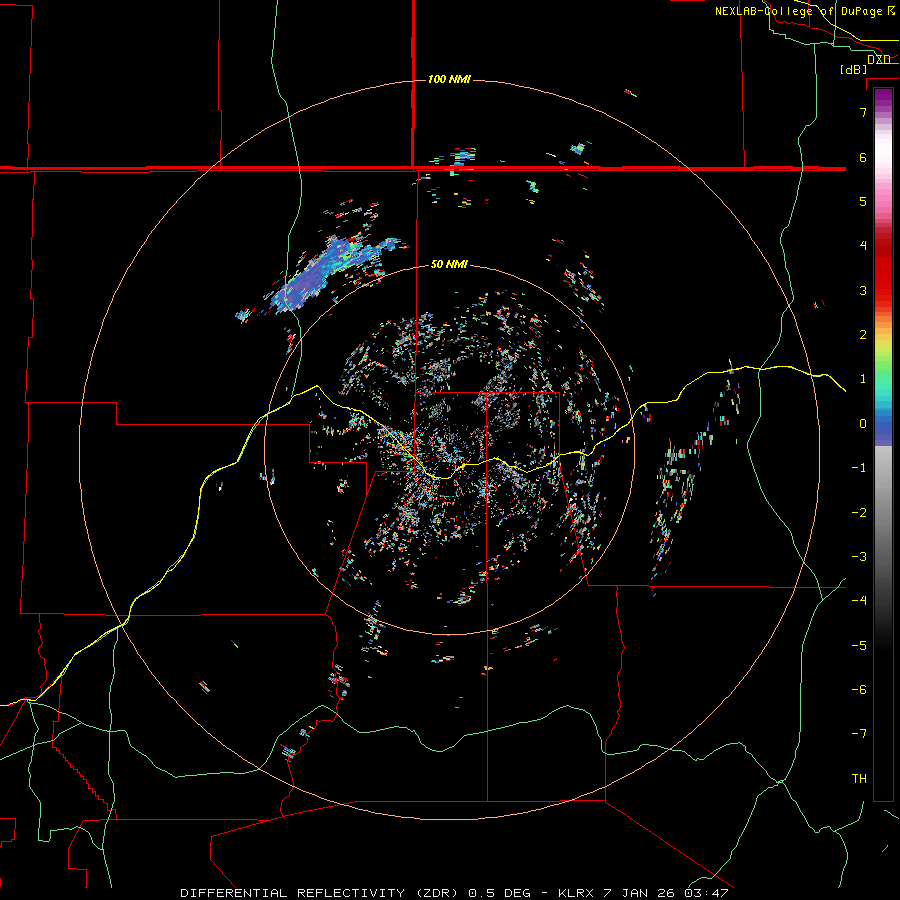Click the 2 value on the color scale

pos(863,335)
